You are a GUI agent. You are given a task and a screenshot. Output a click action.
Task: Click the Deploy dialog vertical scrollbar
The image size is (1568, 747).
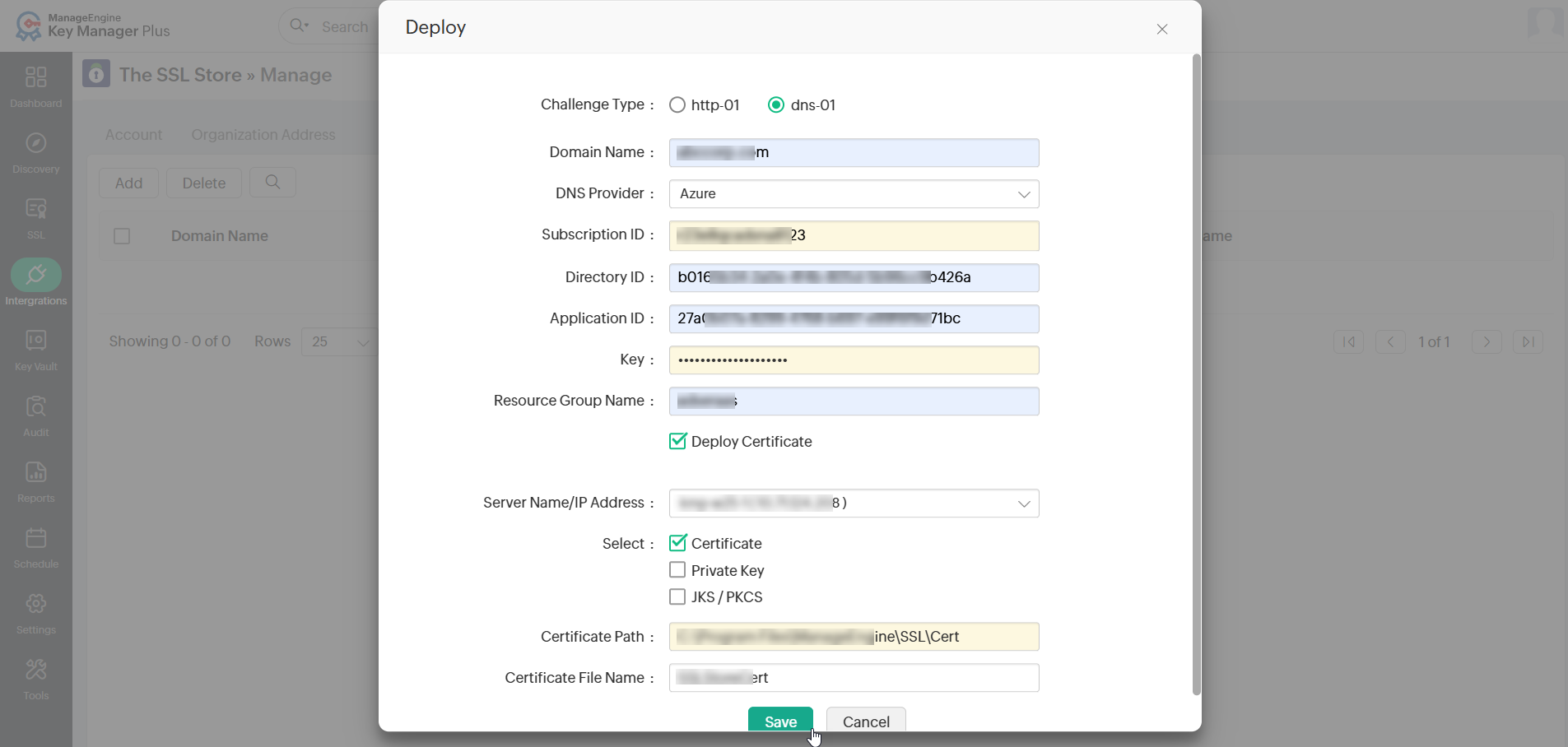(1197, 374)
